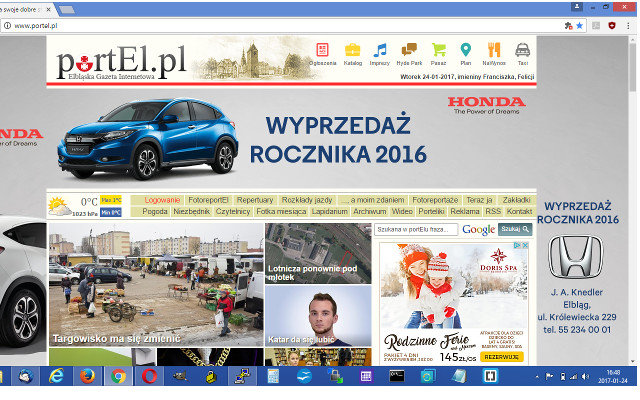Click the red shield extension icon
Screen dimensions: 640x400
[611, 26]
